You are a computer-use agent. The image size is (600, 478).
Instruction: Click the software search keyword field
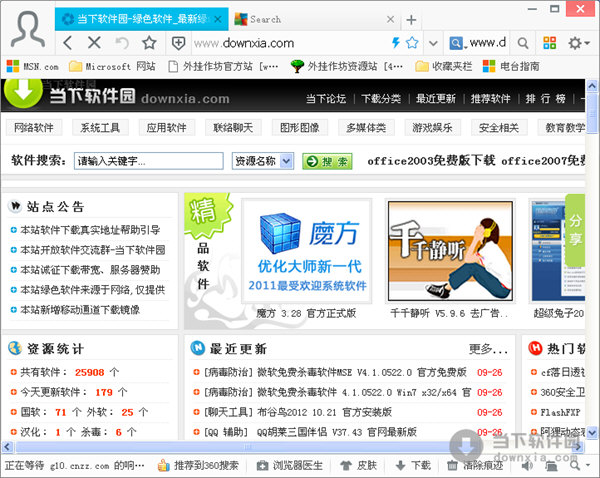click(x=148, y=161)
